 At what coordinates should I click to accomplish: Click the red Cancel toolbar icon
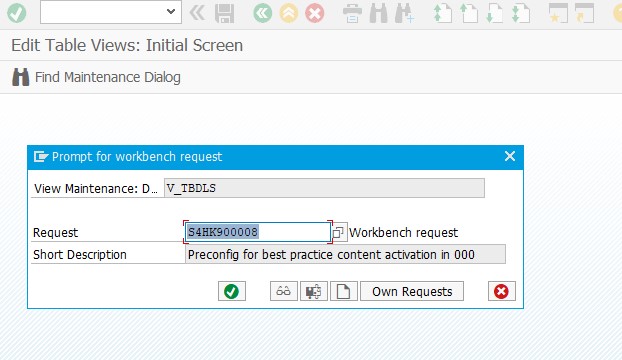[x=315, y=13]
